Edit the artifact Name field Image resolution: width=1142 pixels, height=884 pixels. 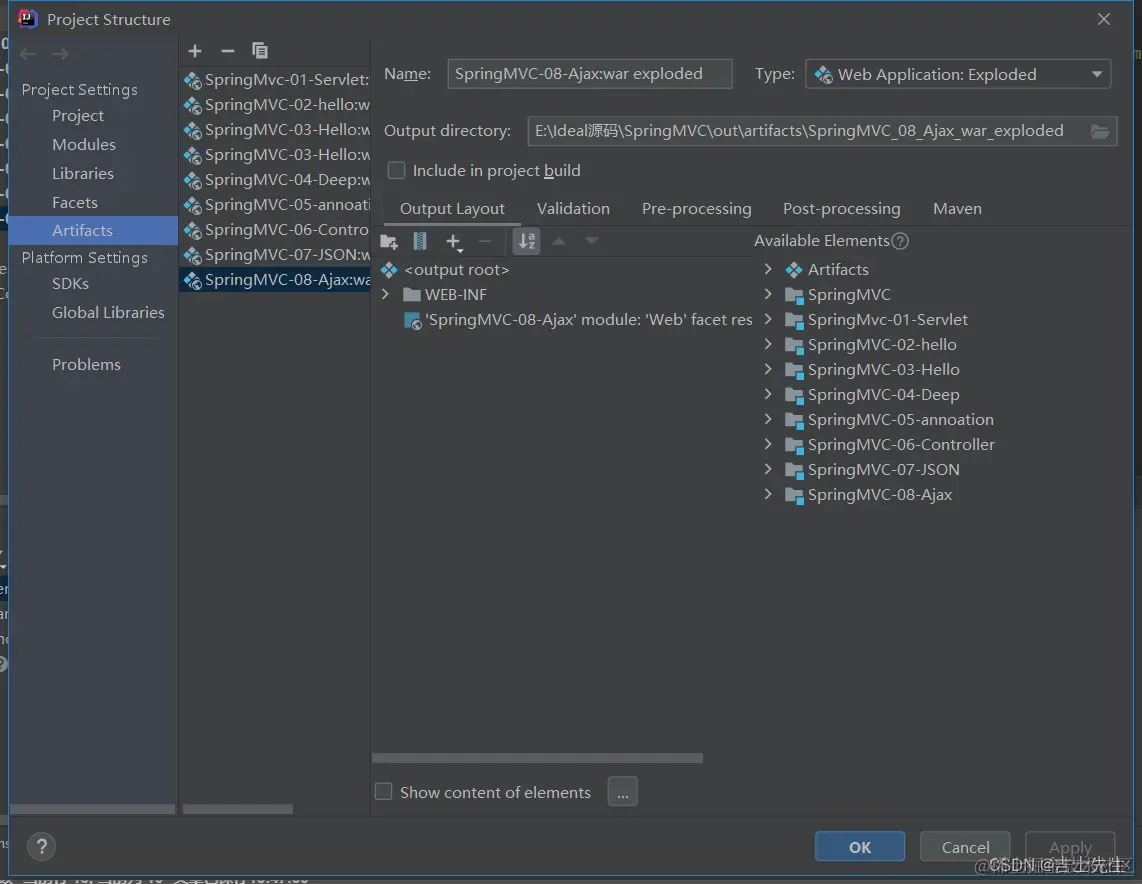tap(590, 74)
